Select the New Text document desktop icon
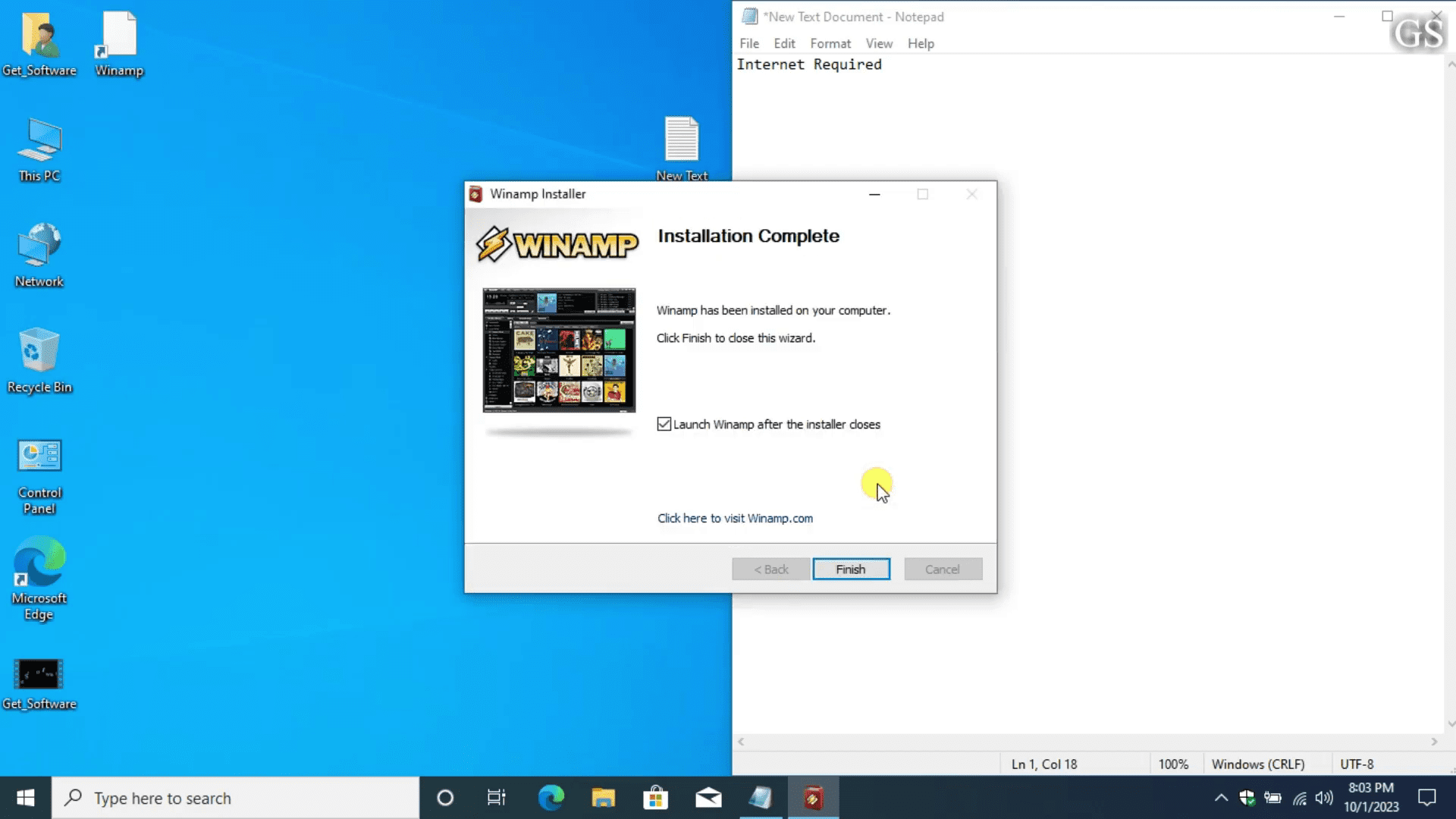This screenshot has width=1456, height=819. [682, 149]
